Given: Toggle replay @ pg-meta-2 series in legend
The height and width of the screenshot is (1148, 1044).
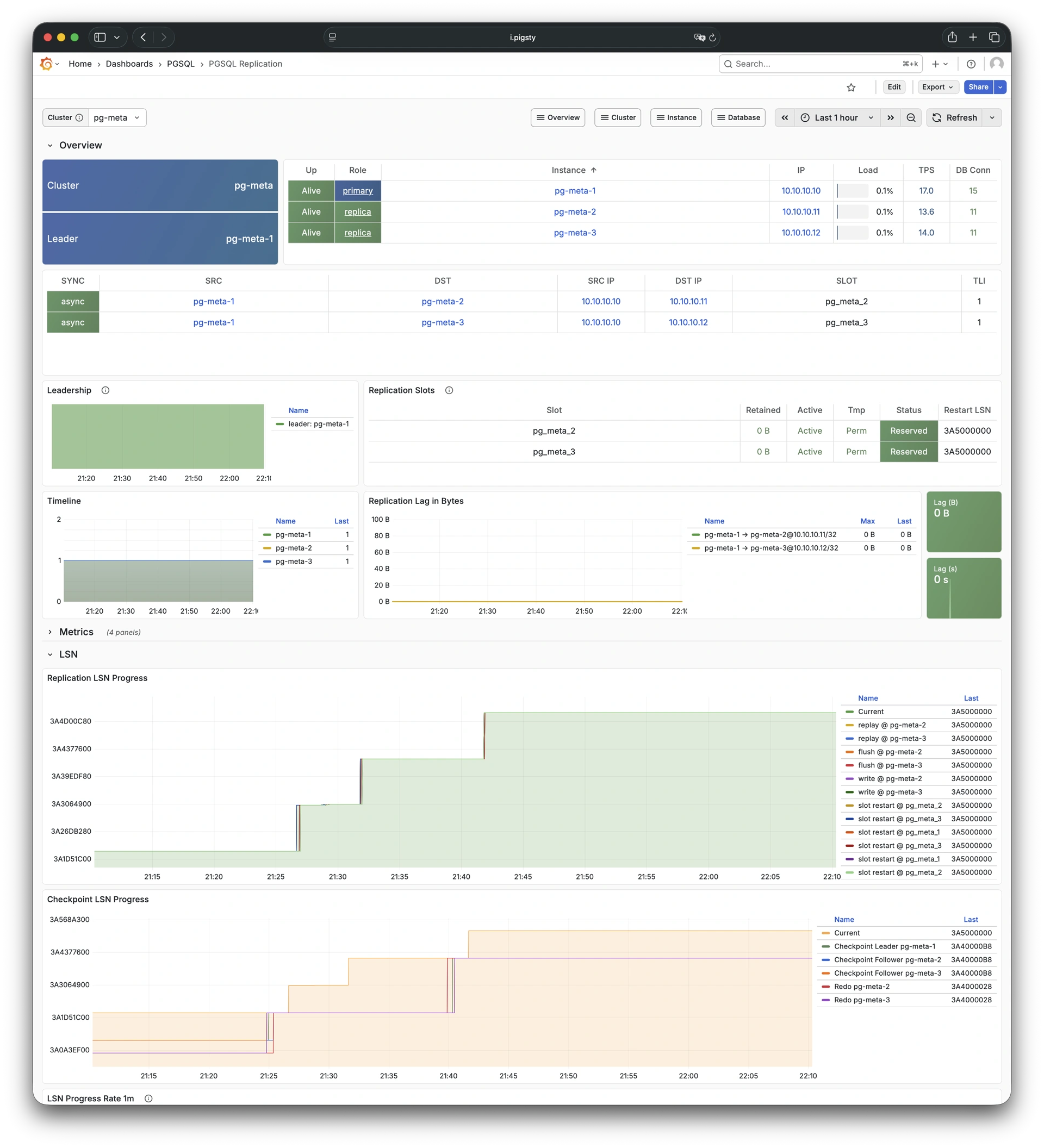Looking at the screenshot, I should click(x=891, y=725).
